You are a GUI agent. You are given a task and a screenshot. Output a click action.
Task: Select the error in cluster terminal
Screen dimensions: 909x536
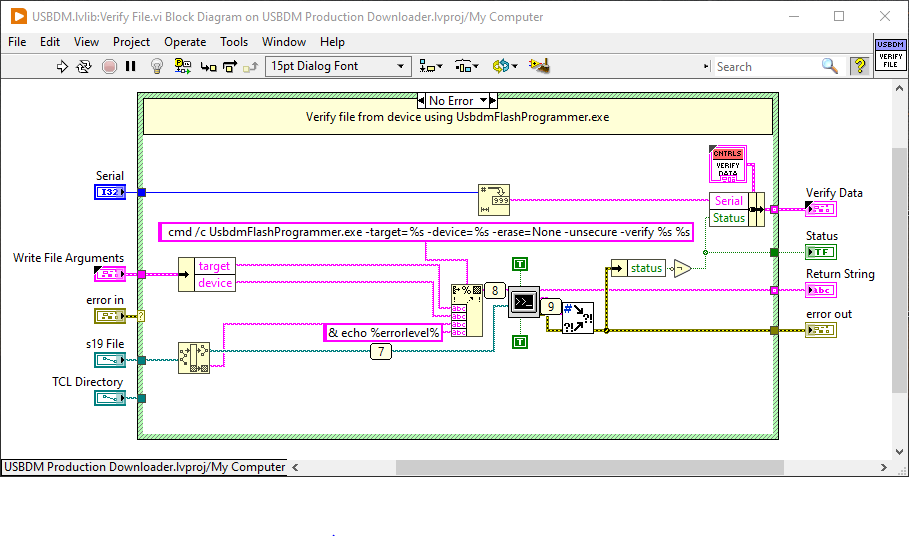coord(110,316)
